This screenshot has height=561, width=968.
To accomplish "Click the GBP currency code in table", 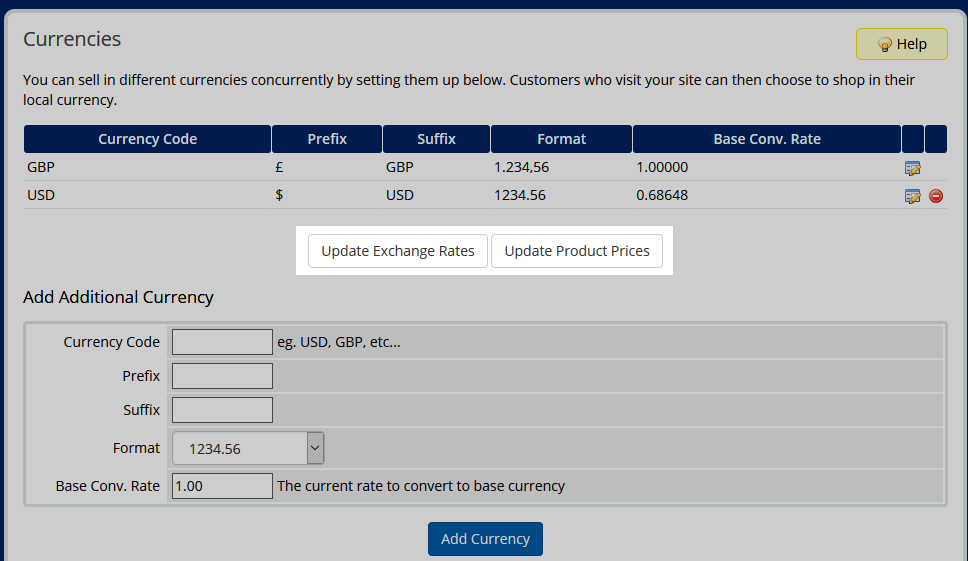I will 41,168.
